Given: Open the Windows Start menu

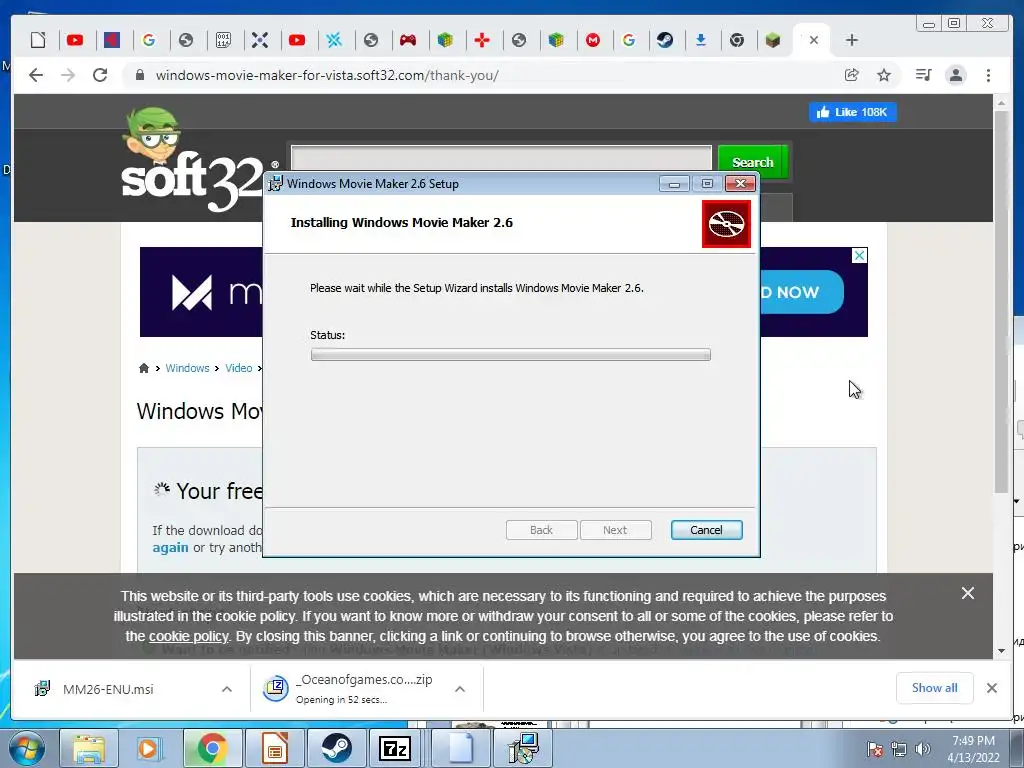Looking at the screenshot, I should click(25, 748).
